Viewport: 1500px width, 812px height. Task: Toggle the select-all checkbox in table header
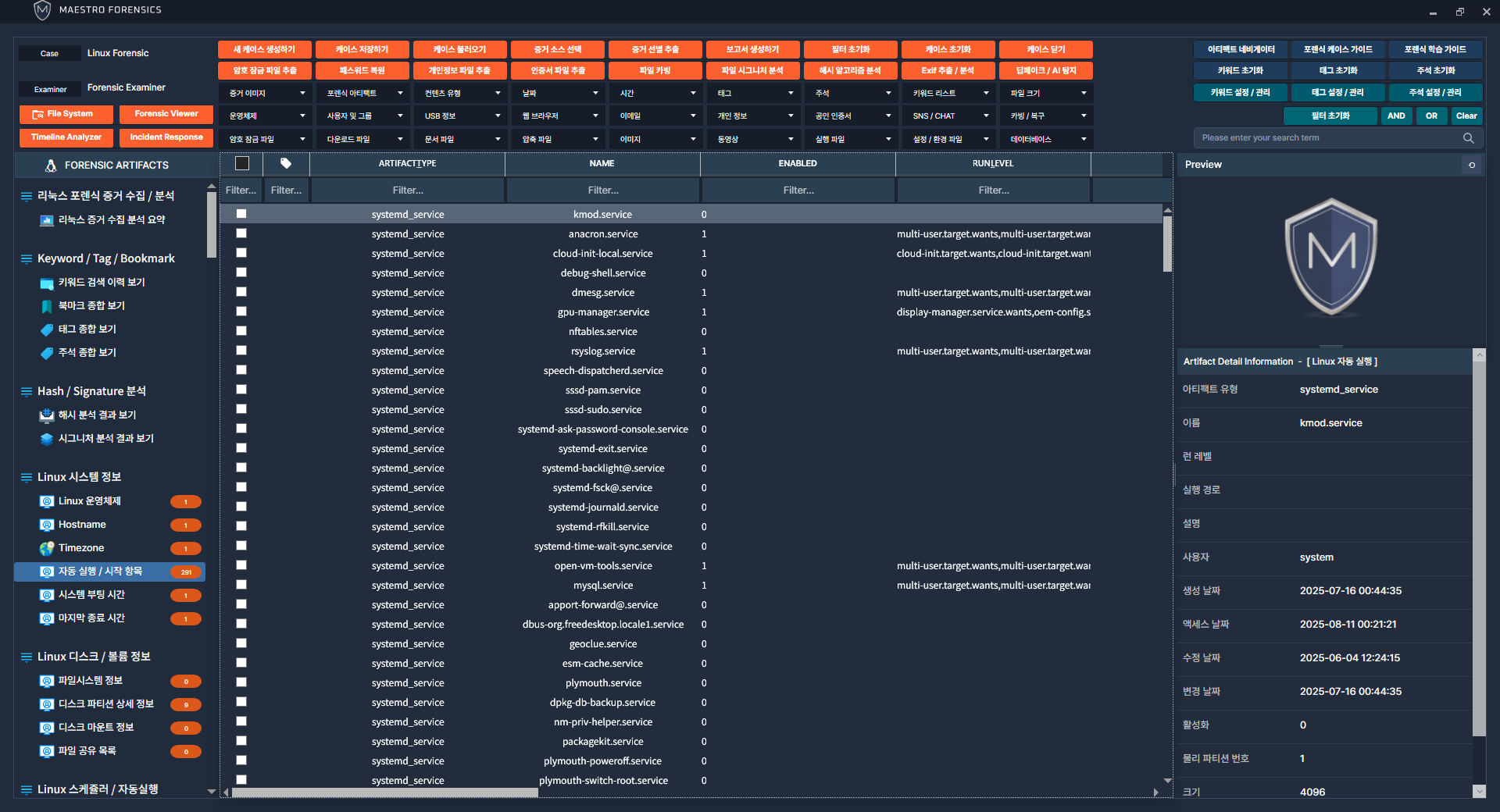click(x=242, y=164)
